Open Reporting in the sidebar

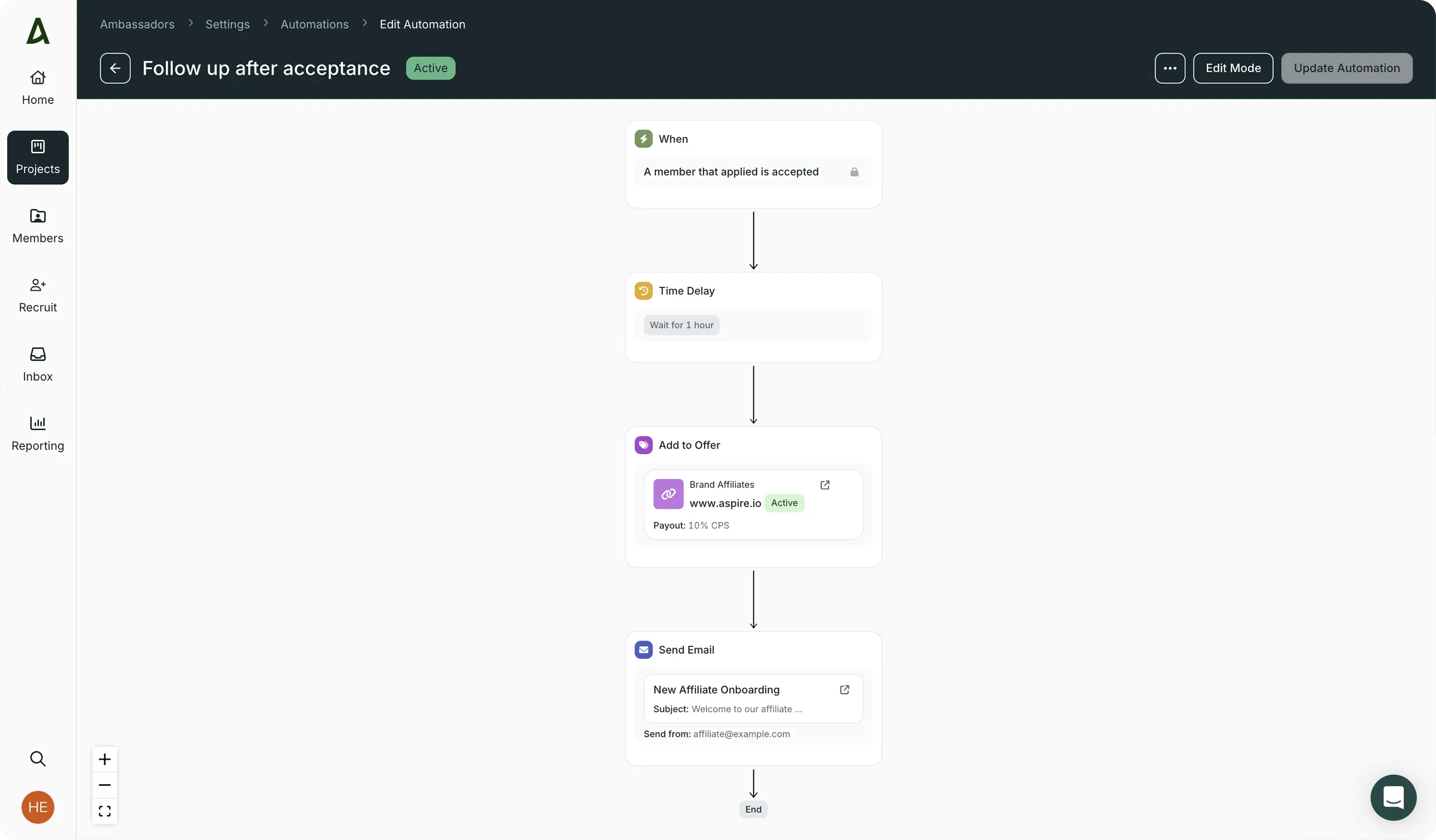38,433
